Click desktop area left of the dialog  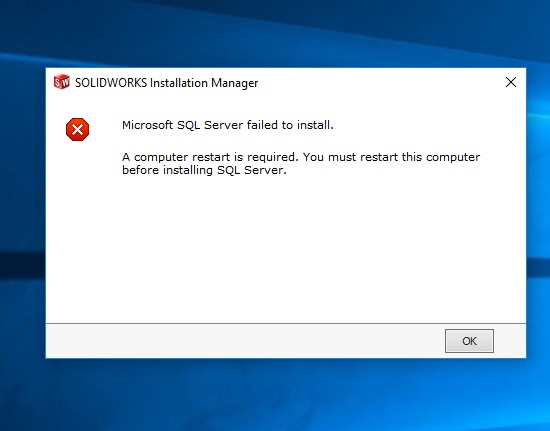pos(22,210)
